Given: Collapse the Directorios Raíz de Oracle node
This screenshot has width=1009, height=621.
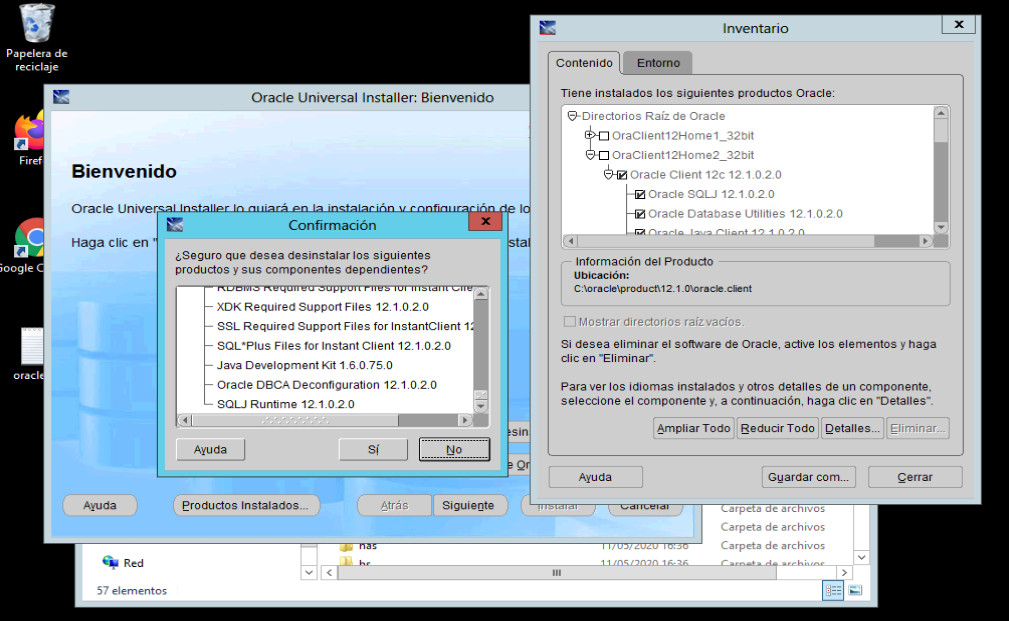Looking at the screenshot, I should point(573,116).
